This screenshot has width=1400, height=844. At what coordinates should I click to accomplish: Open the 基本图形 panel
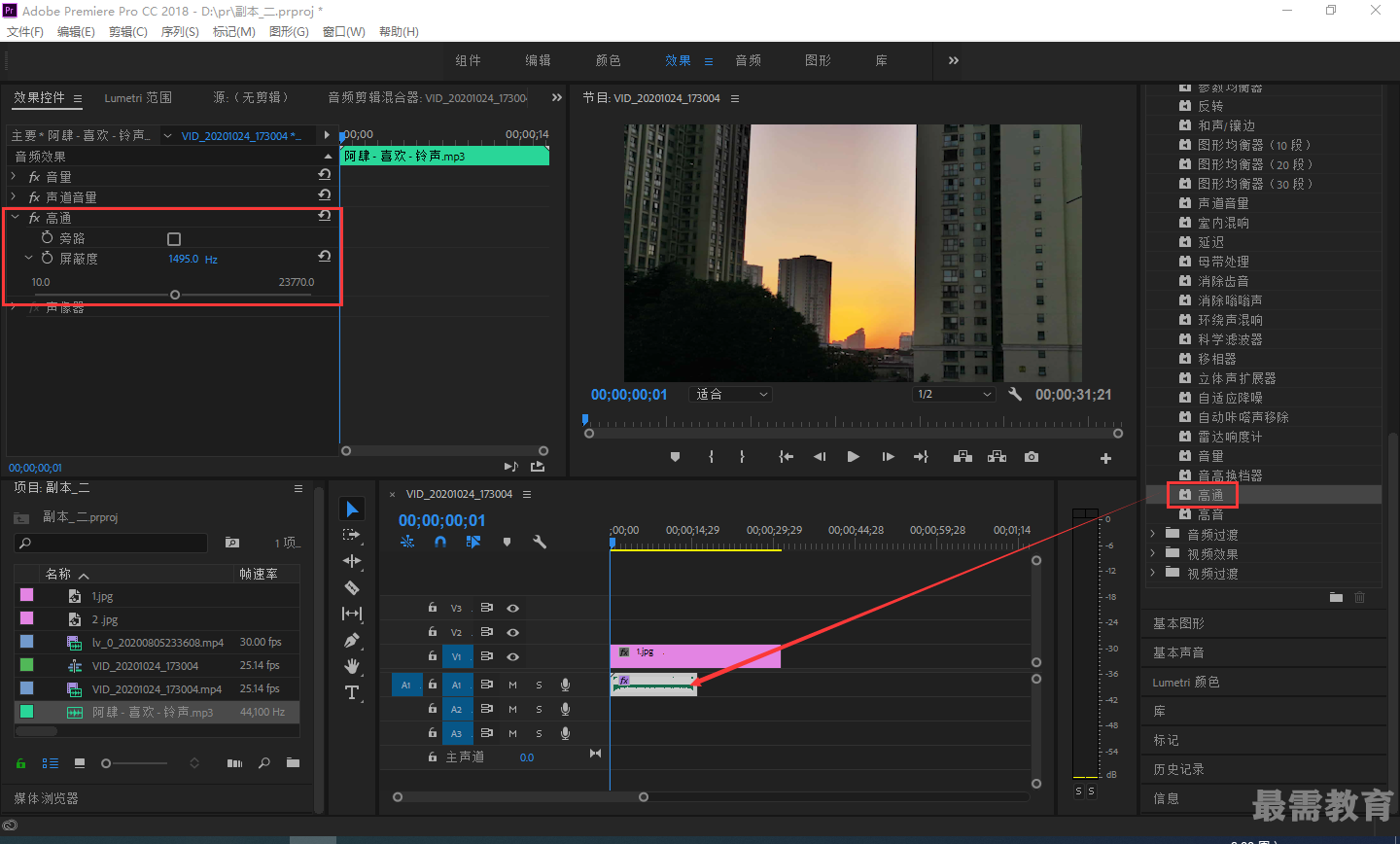(1178, 623)
